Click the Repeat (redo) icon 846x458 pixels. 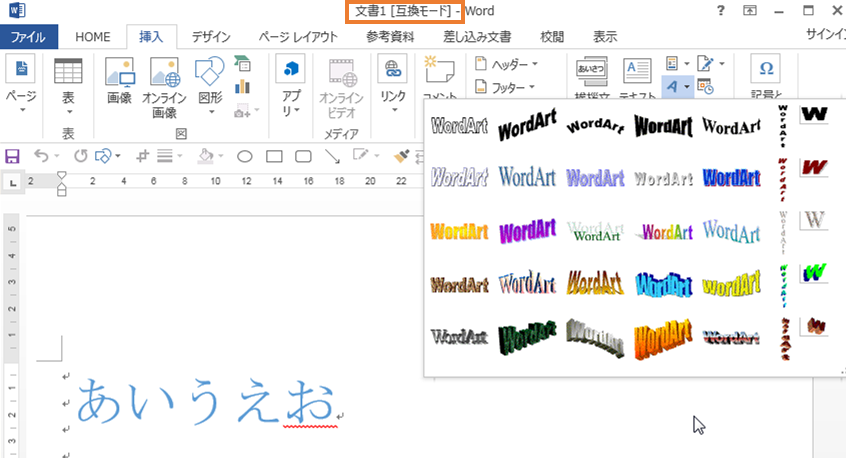coord(80,156)
